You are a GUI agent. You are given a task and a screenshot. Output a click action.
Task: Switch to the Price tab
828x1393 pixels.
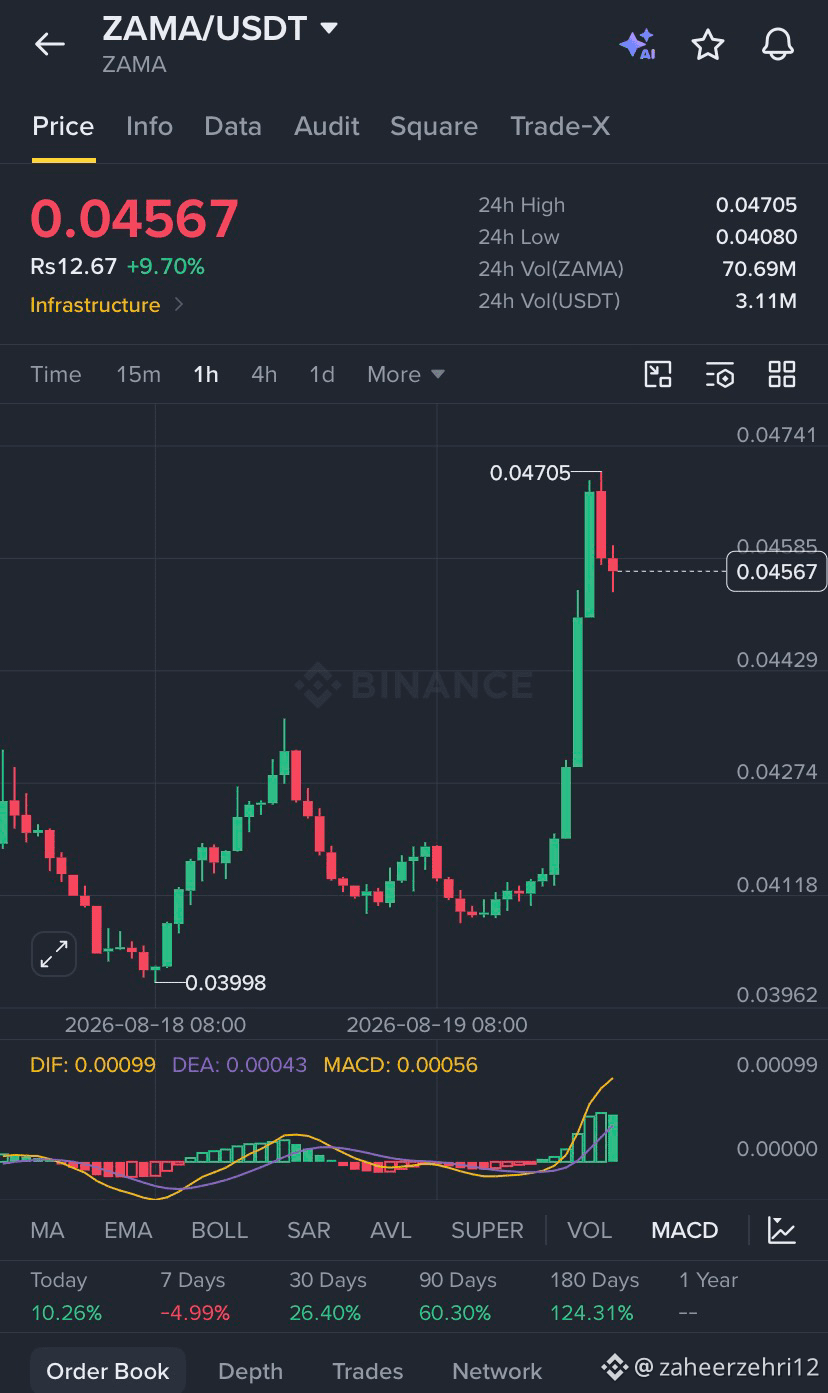coord(63,126)
